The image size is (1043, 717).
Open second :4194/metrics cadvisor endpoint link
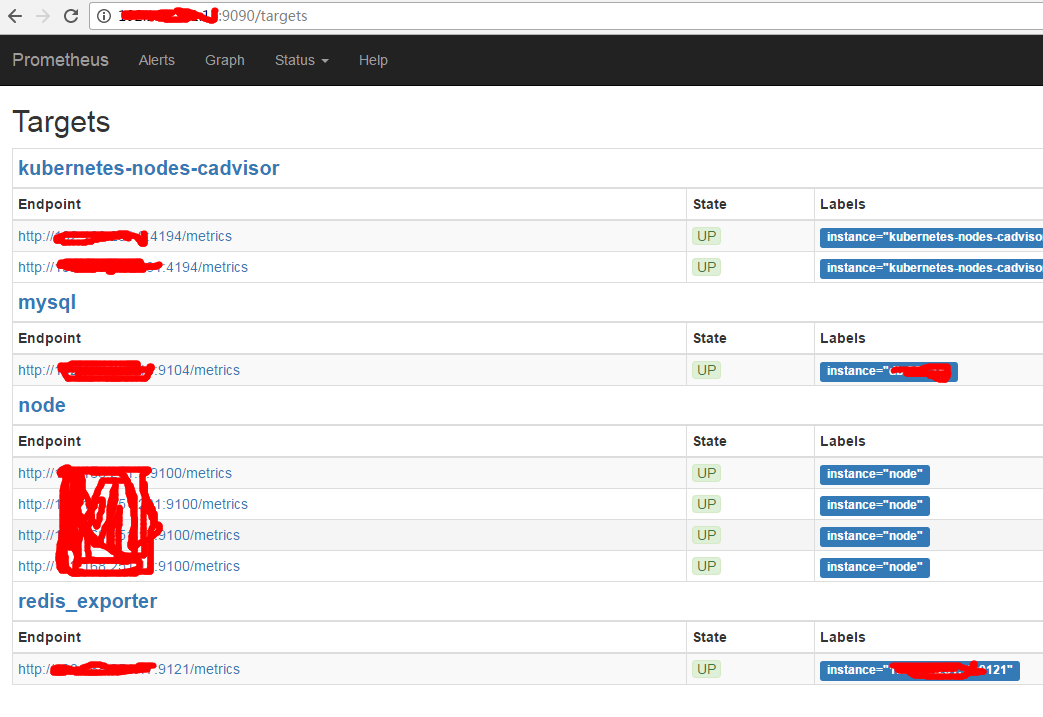click(x=133, y=267)
